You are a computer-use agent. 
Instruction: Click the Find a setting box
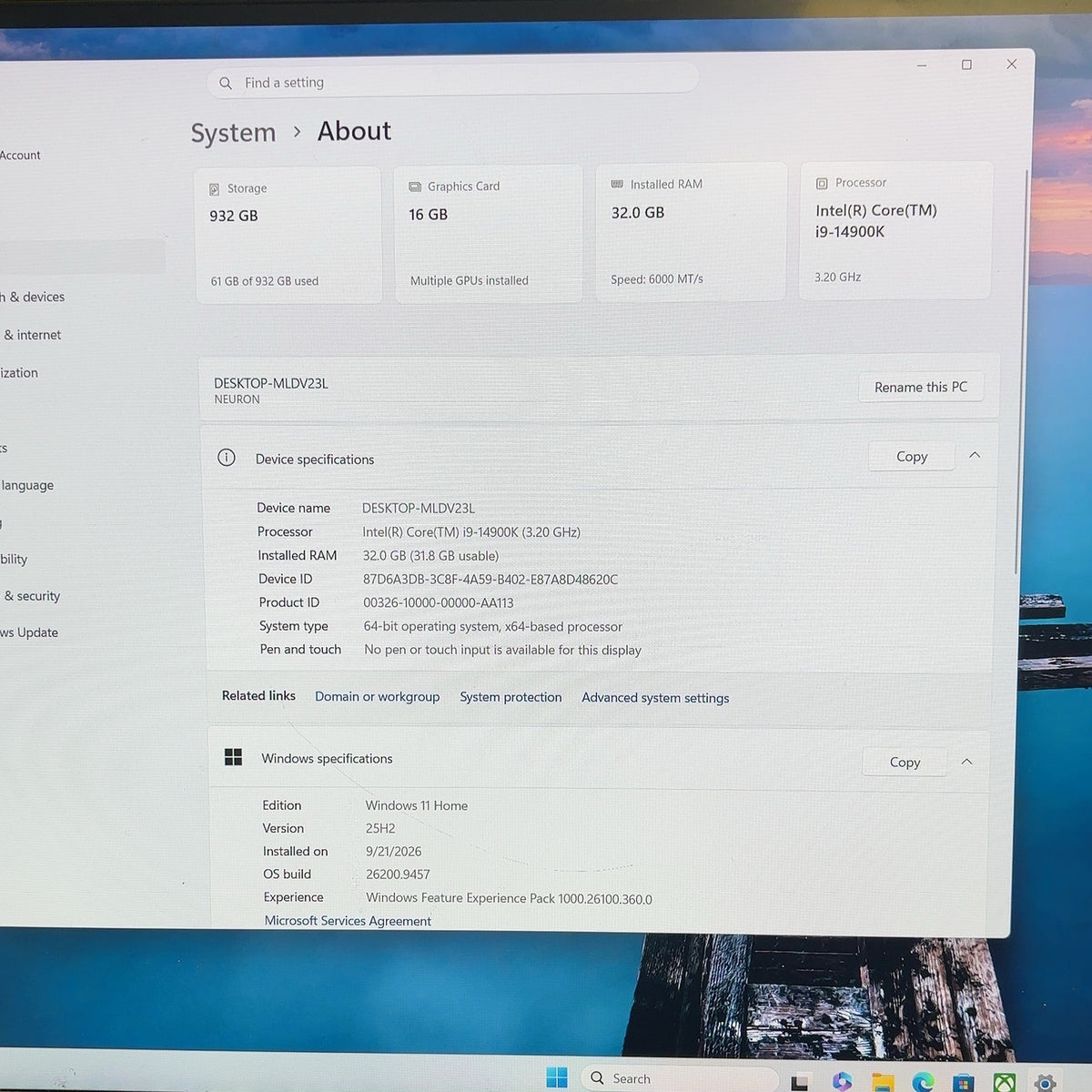[452, 82]
